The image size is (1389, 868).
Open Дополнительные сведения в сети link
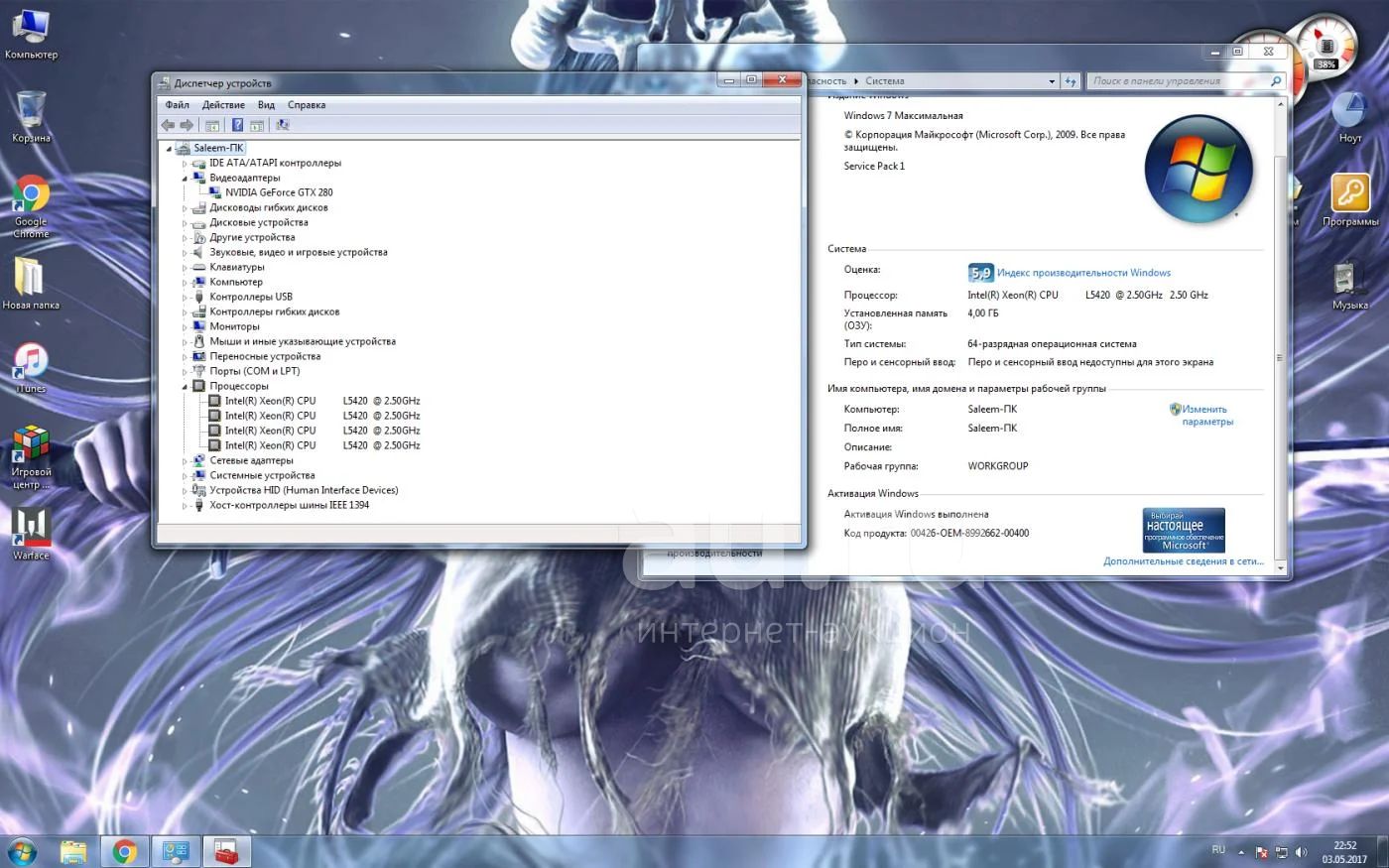[1184, 561]
